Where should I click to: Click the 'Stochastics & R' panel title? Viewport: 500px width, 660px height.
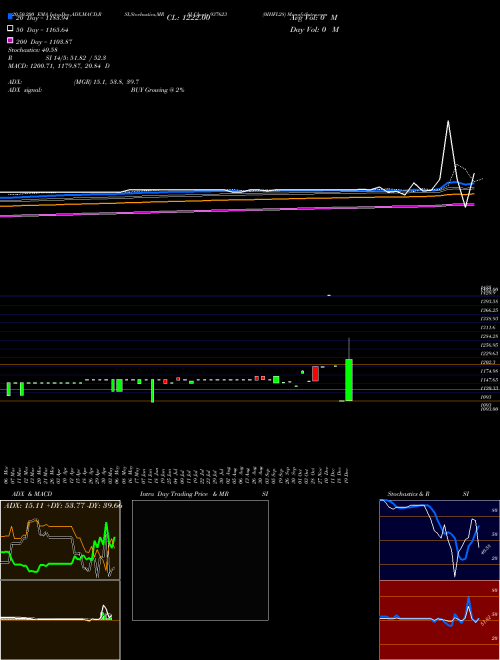tap(408, 494)
